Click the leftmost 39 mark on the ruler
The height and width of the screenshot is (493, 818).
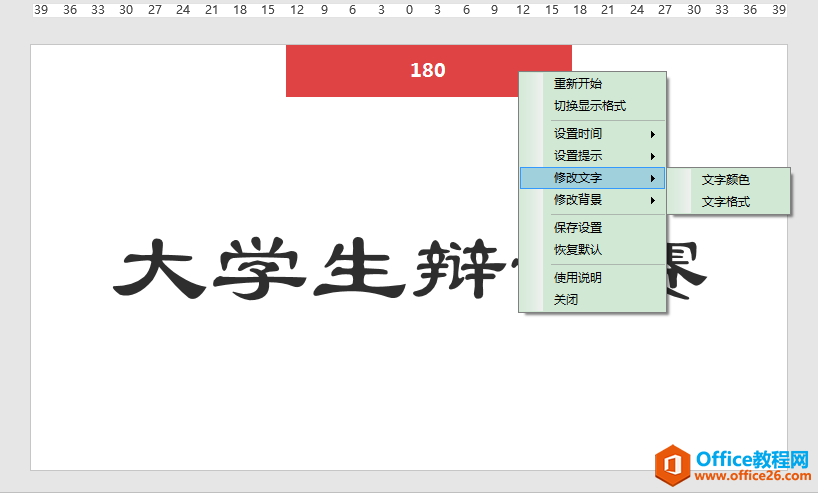click(41, 8)
